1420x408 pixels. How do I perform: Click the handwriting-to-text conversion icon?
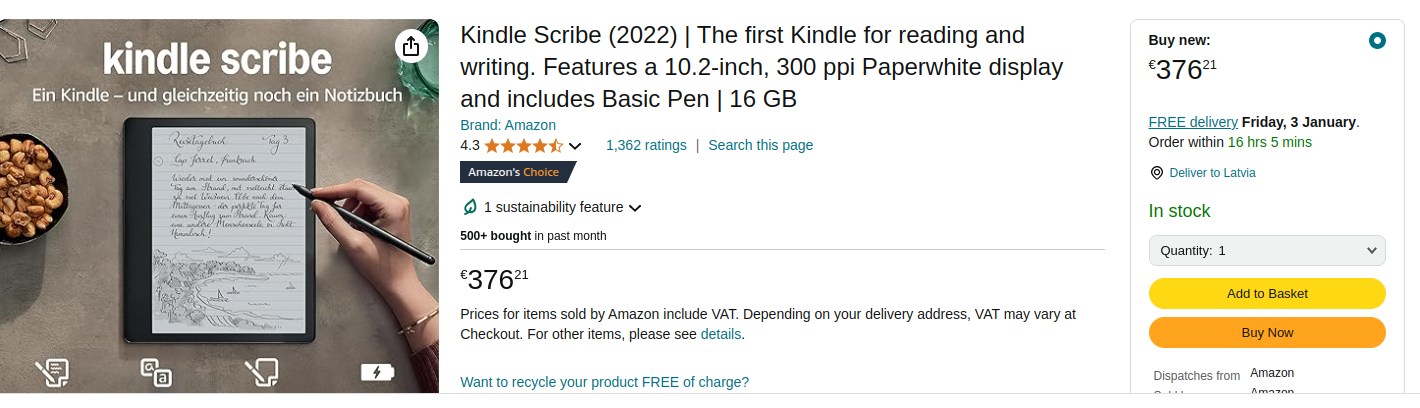tap(157, 373)
